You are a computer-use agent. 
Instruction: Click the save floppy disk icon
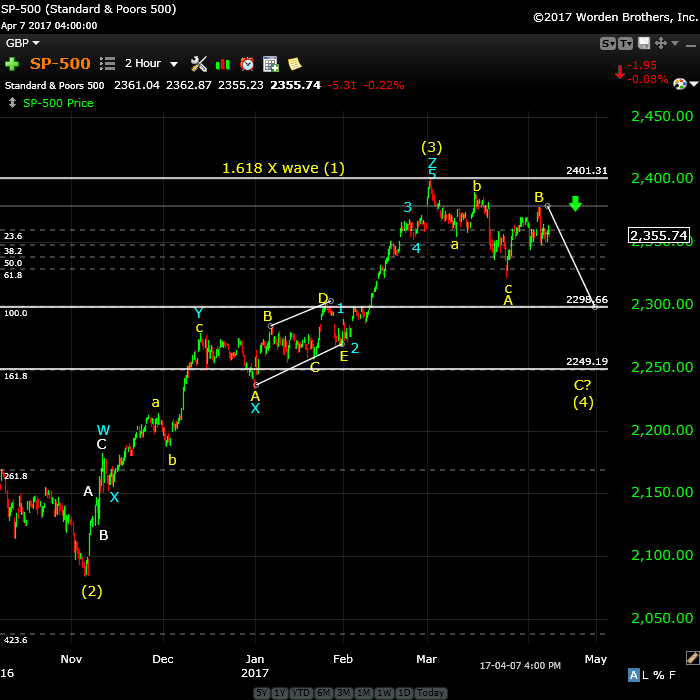pyautogui.click(x=644, y=43)
